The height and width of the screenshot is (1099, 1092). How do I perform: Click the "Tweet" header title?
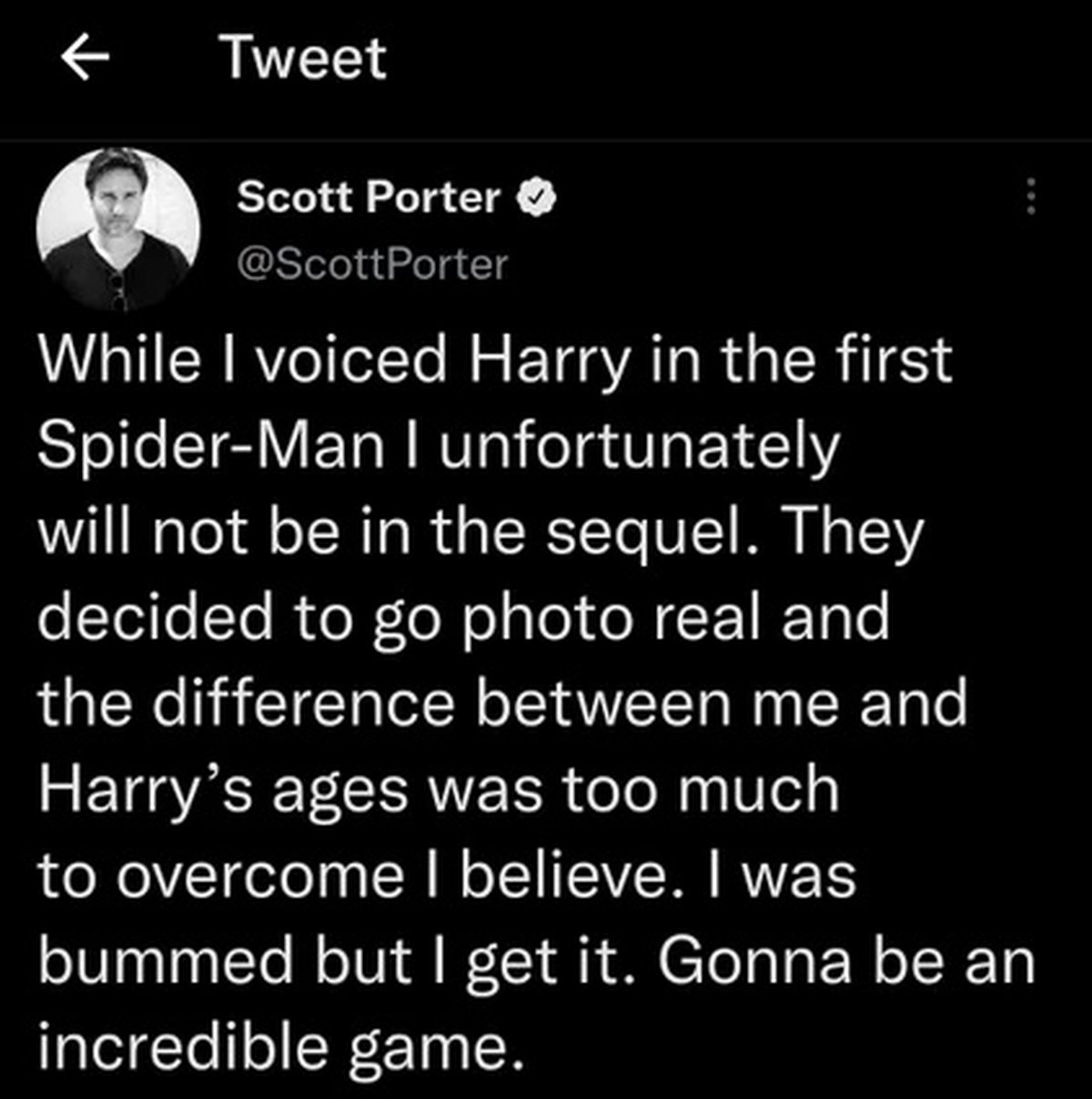pos(305,58)
